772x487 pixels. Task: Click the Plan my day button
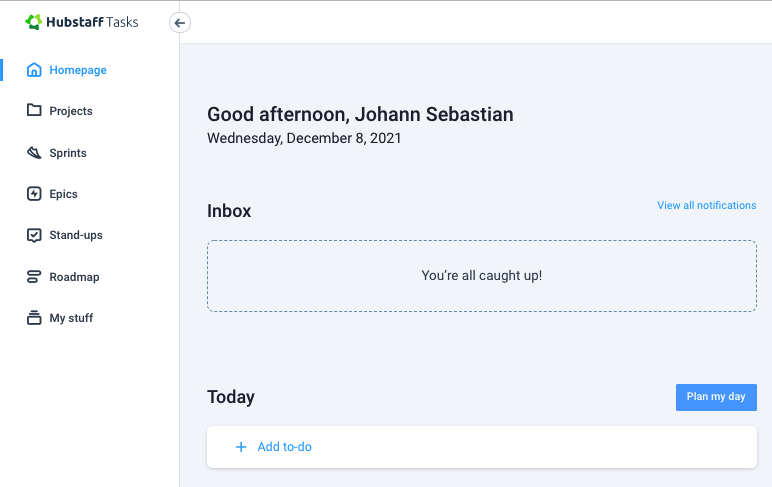(716, 397)
